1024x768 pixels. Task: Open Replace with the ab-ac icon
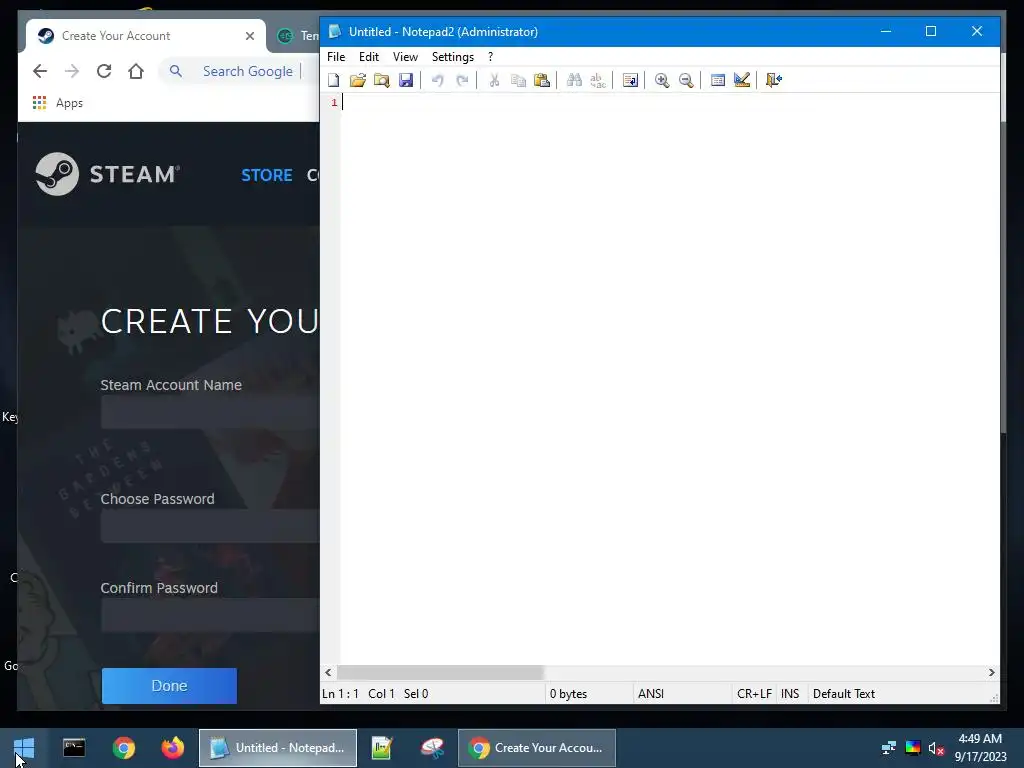click(598, 80)
